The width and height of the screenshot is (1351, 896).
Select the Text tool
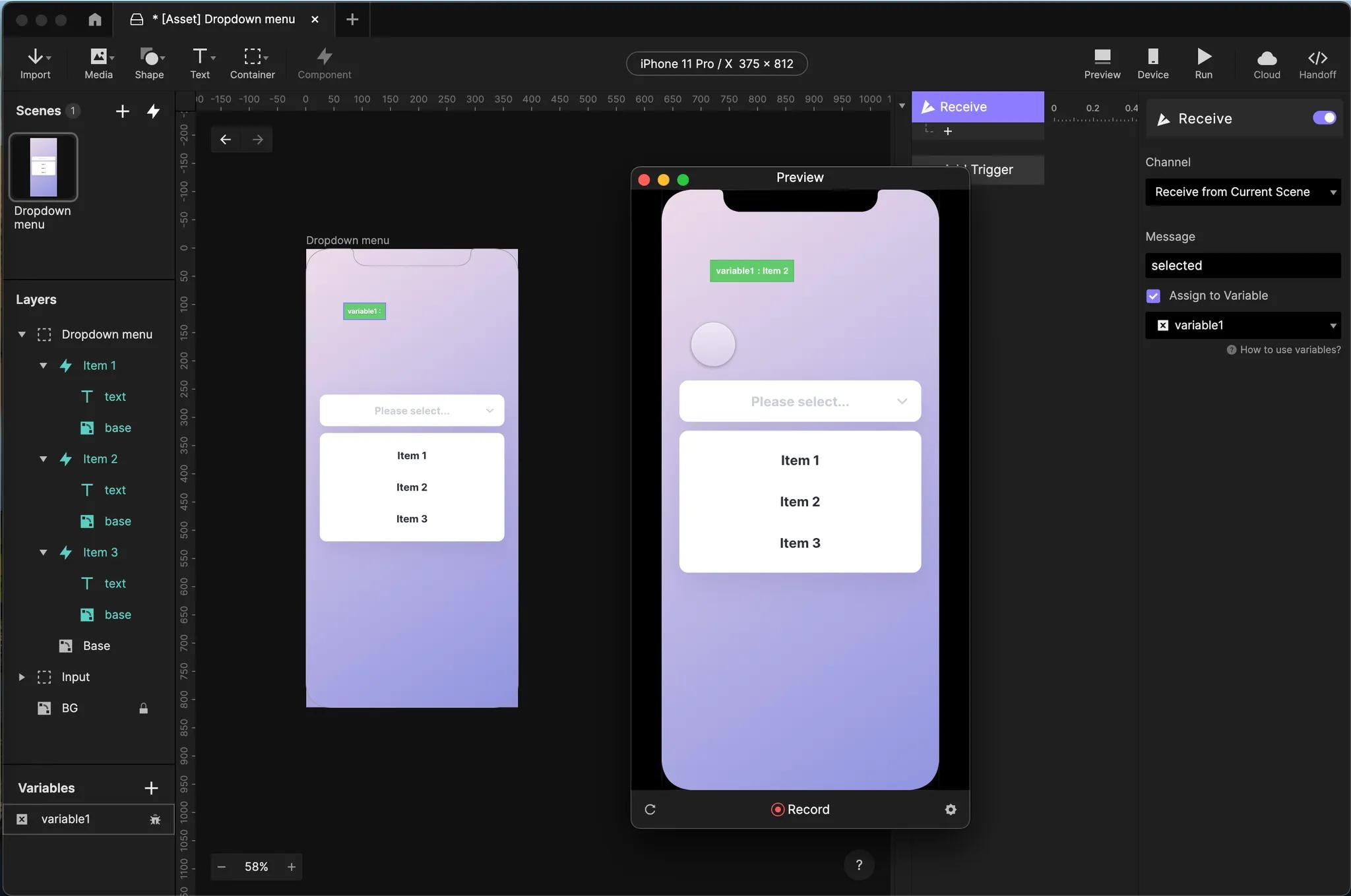pyautogui.click(x=201, y=64)
